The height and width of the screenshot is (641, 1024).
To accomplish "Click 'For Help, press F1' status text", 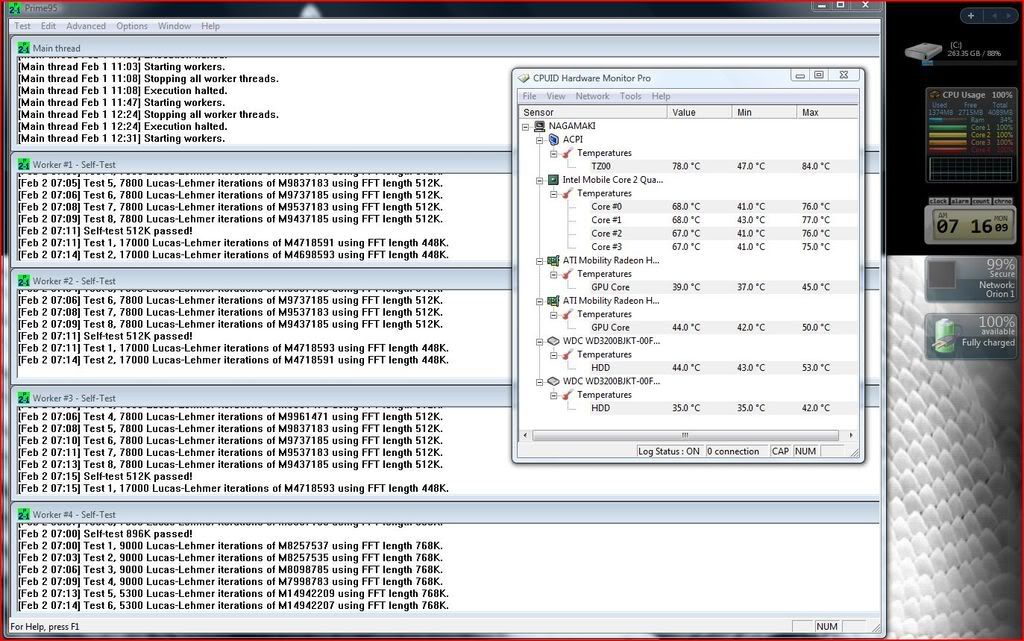I will tap(44, 627).
